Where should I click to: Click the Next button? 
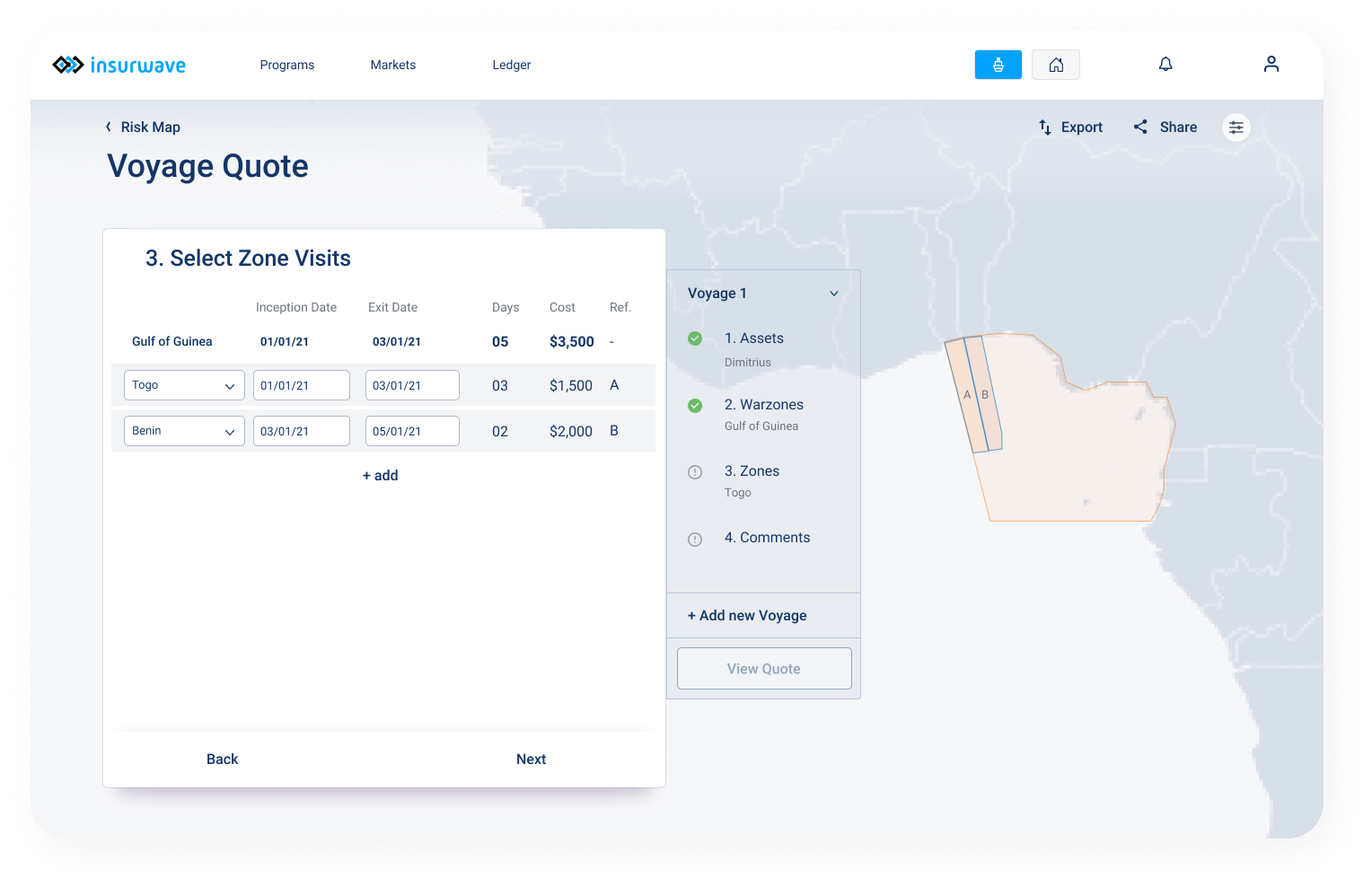pyautogui.click(x=532, y=760)
